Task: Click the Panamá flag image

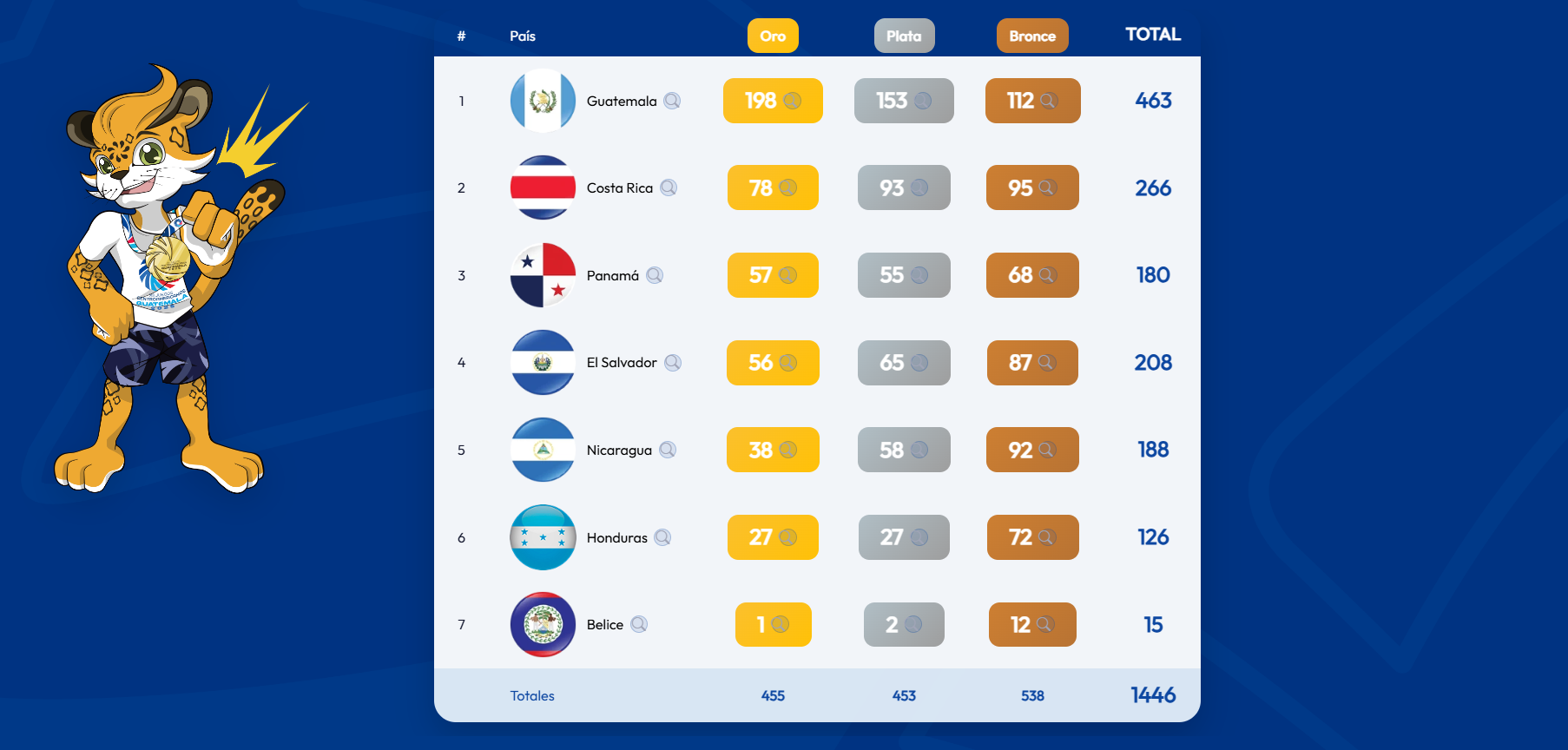Action: (x=543, y=275)
